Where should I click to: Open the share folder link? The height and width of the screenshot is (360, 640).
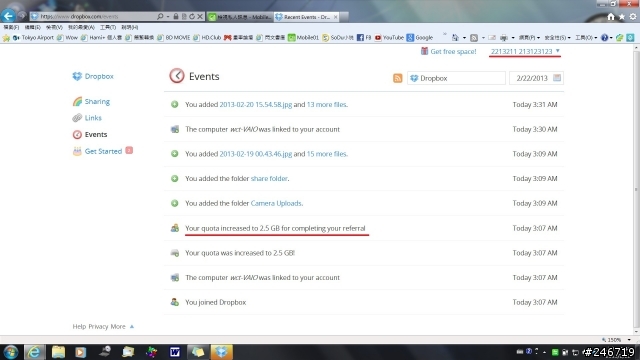[x=269, y=178]
